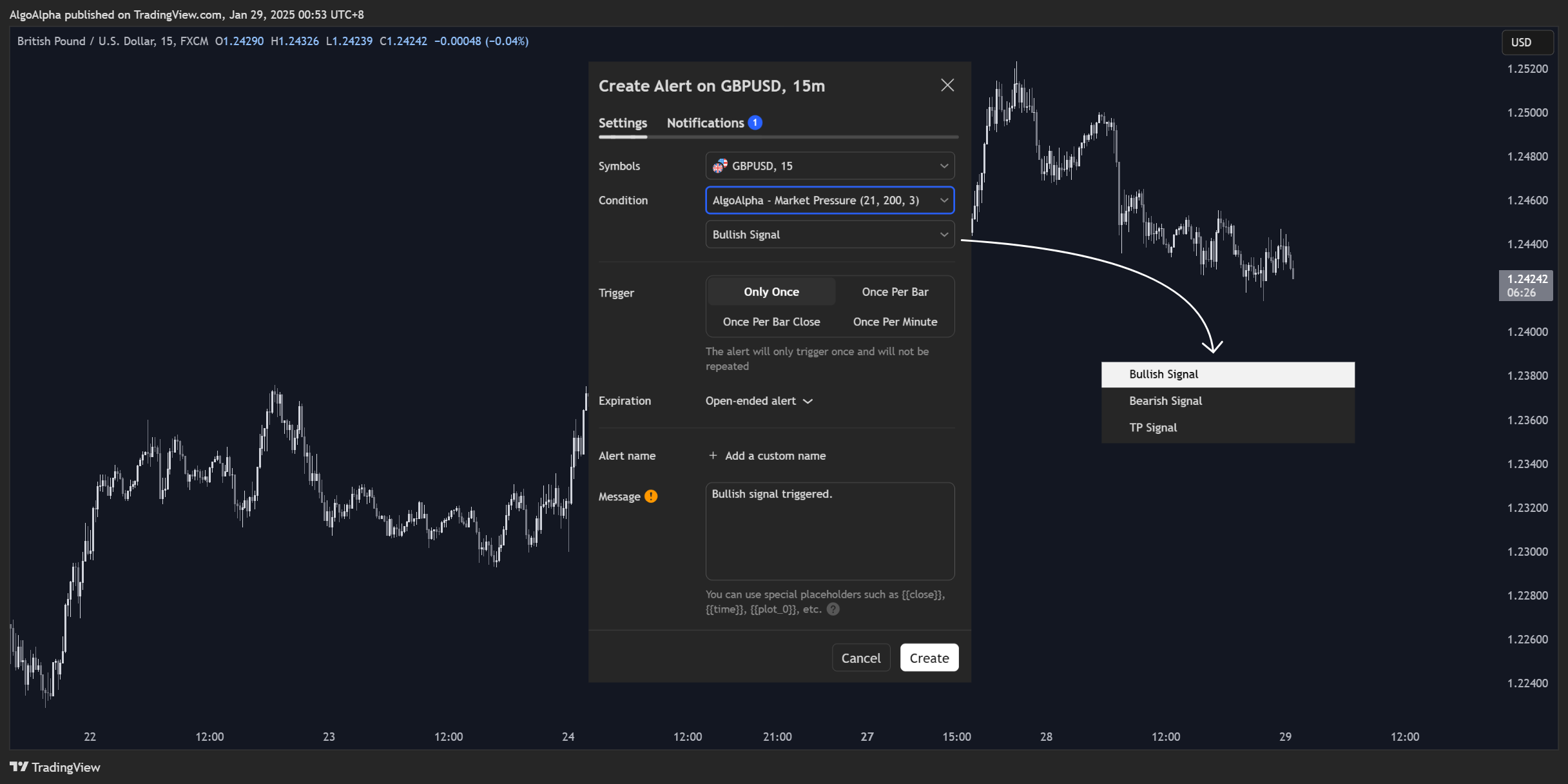Screen dimensions: 1568x784
Task: Open the placeholders help question-mark icon
Action: [833, 609]
